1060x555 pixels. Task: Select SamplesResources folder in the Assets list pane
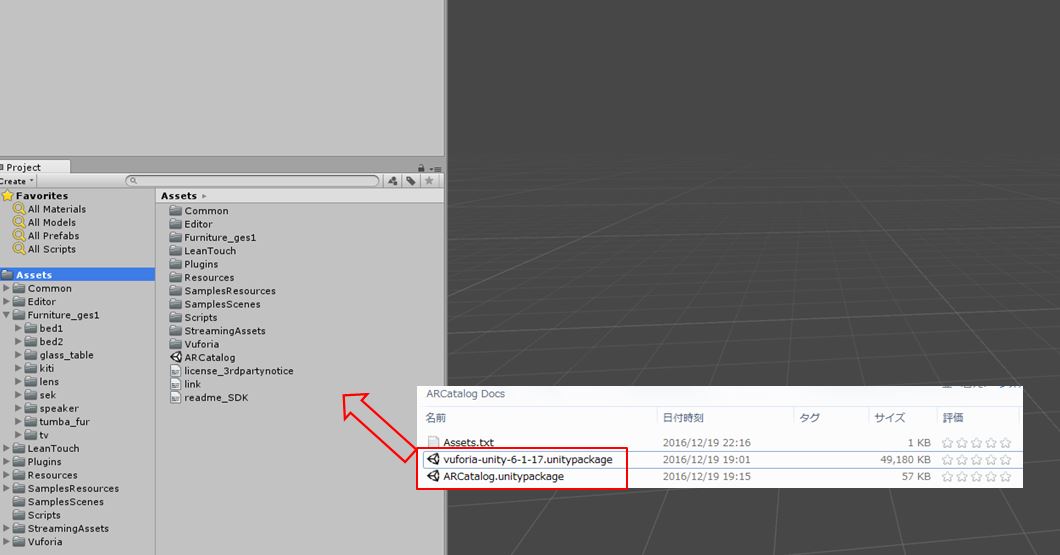coord(223,291)
